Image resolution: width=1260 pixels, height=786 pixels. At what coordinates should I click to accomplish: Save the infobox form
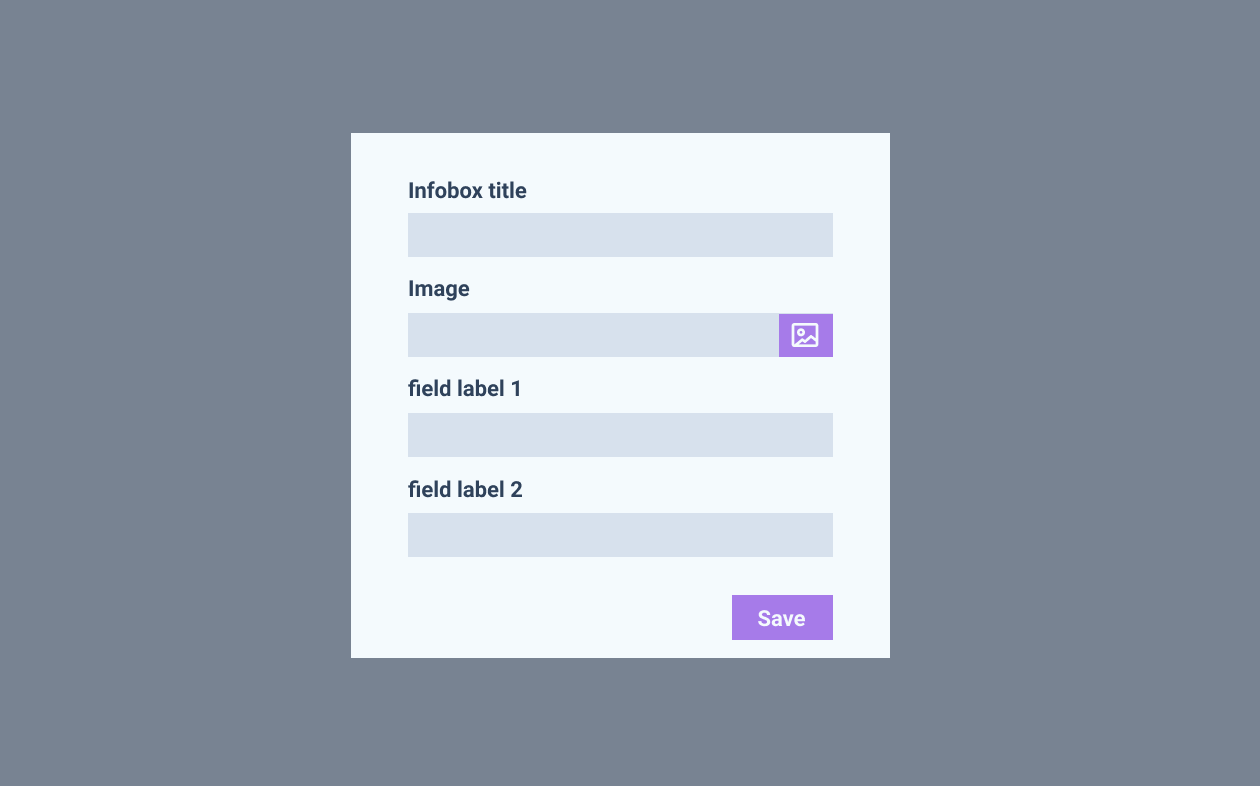pyautogui.click(x=782, y=618)
